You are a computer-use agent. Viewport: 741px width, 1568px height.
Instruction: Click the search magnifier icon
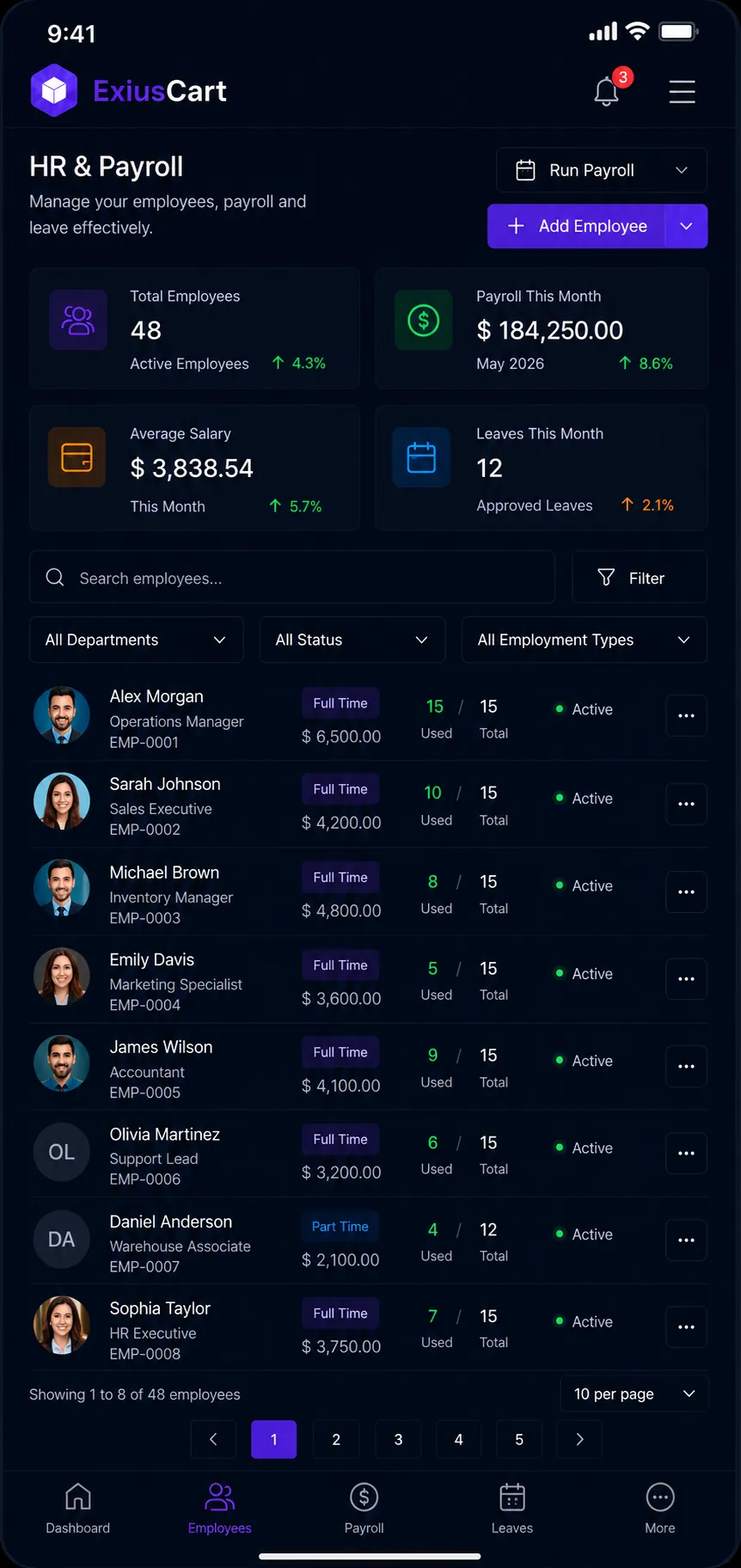click(55, 578)
